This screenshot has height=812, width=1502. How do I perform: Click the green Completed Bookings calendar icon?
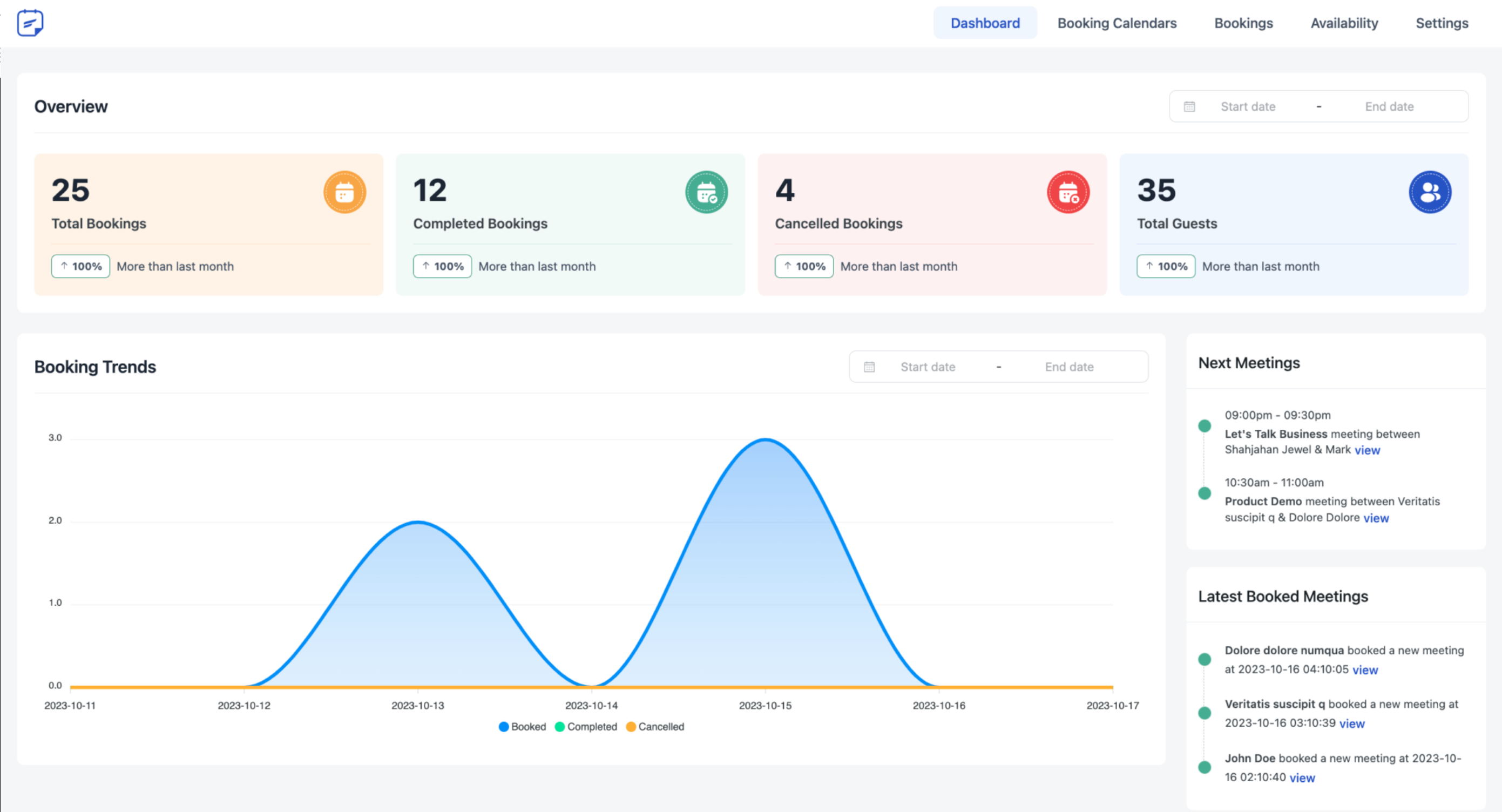(x=707, y=192)
